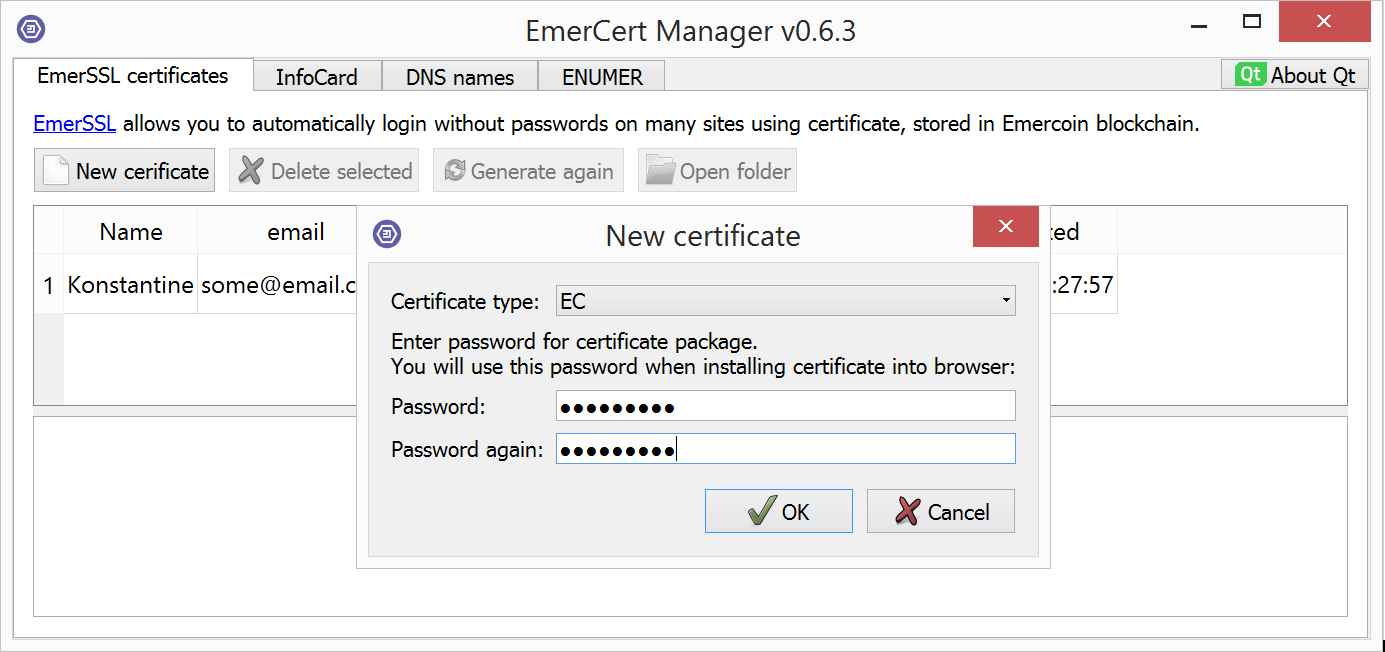Close the EmerCert Manager window
The height and width of the screenshot is (652, 1385).
point(1324,21)
